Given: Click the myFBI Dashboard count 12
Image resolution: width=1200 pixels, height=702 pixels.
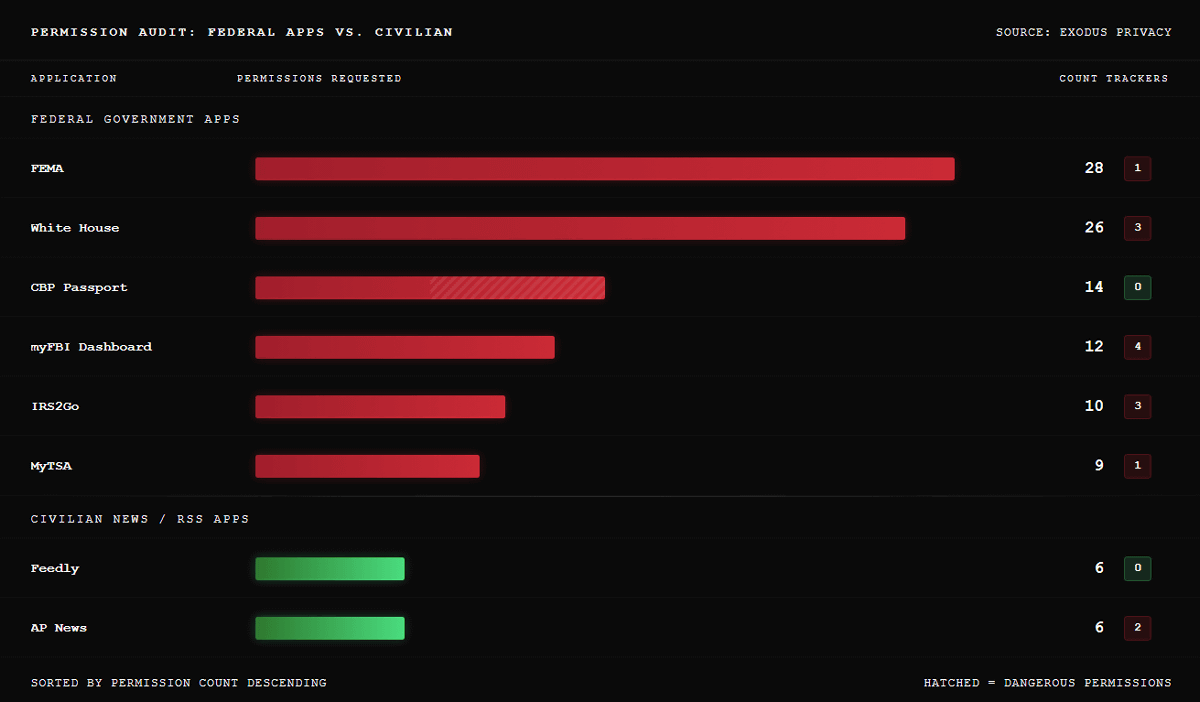Looking at the screenshot, I should [1094, 347].
